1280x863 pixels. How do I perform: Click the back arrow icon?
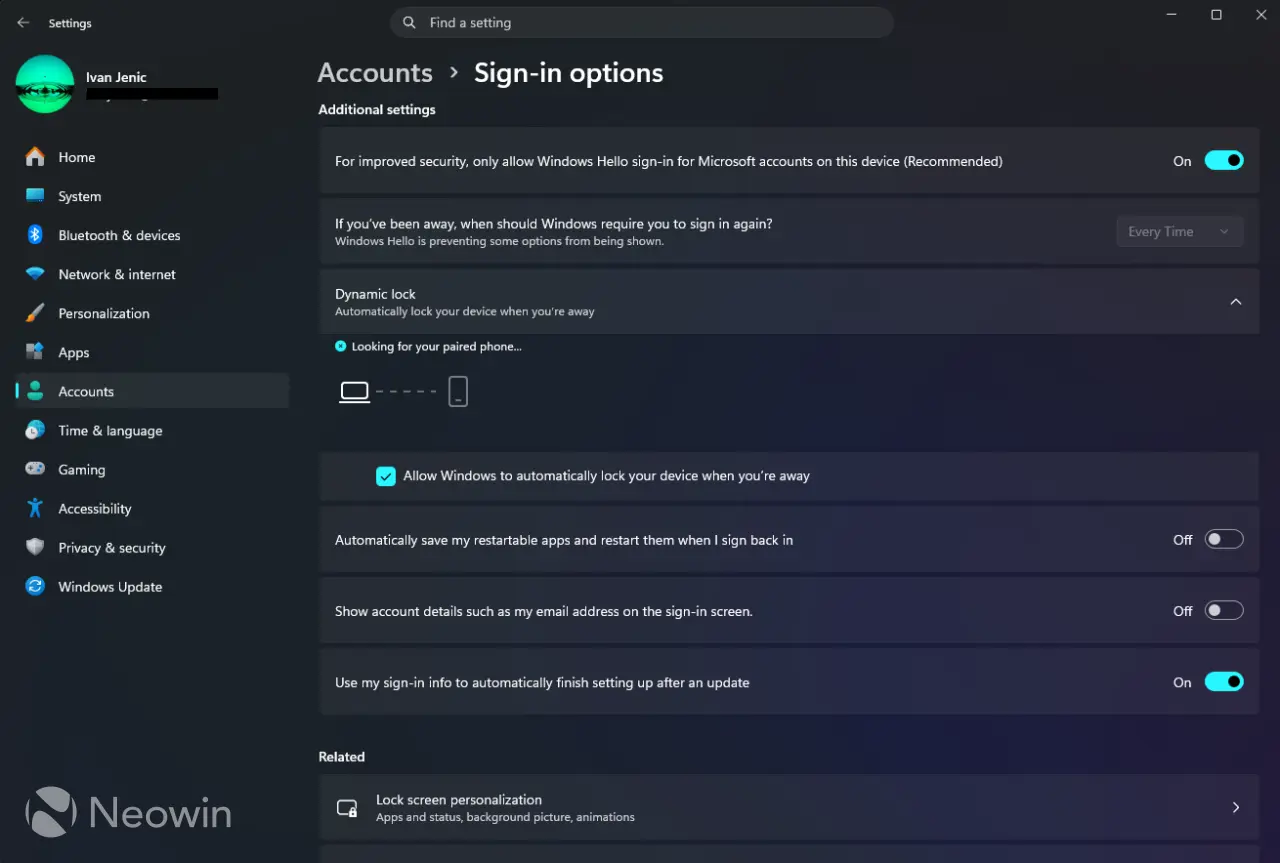coord(23,23)
